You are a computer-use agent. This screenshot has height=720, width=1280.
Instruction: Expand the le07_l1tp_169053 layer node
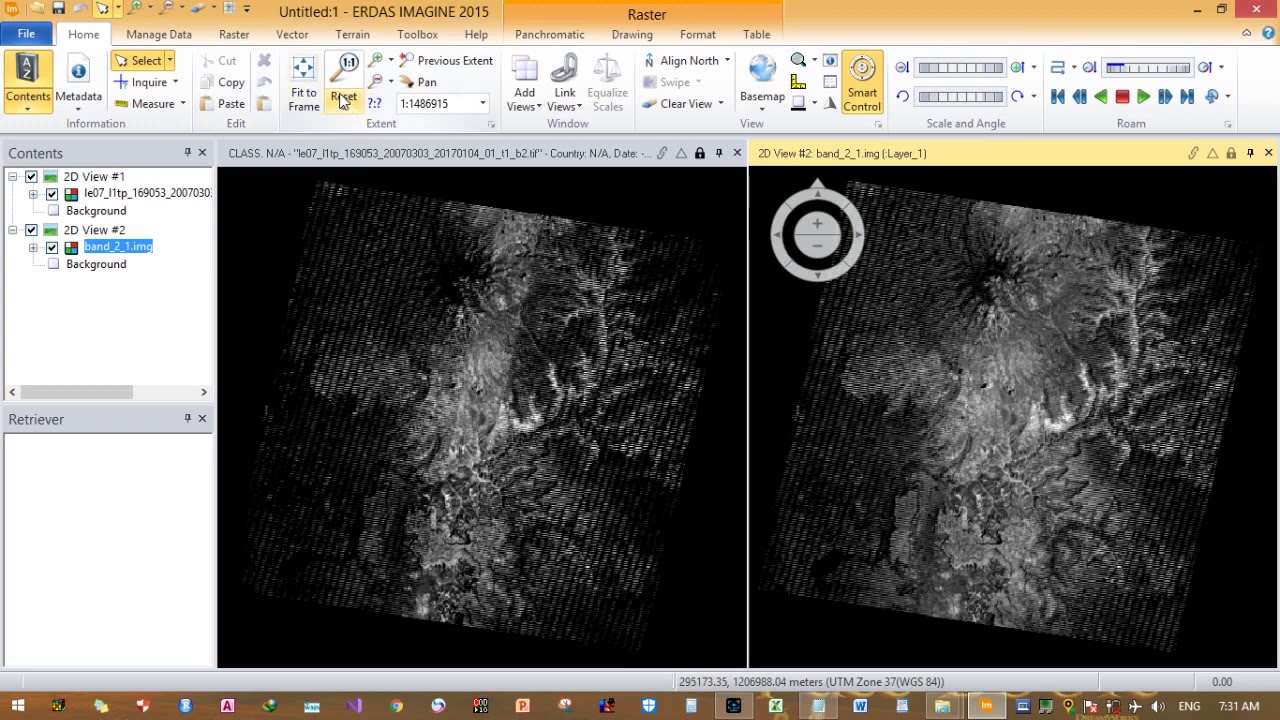pyautogui.click(x=33, y=193)
